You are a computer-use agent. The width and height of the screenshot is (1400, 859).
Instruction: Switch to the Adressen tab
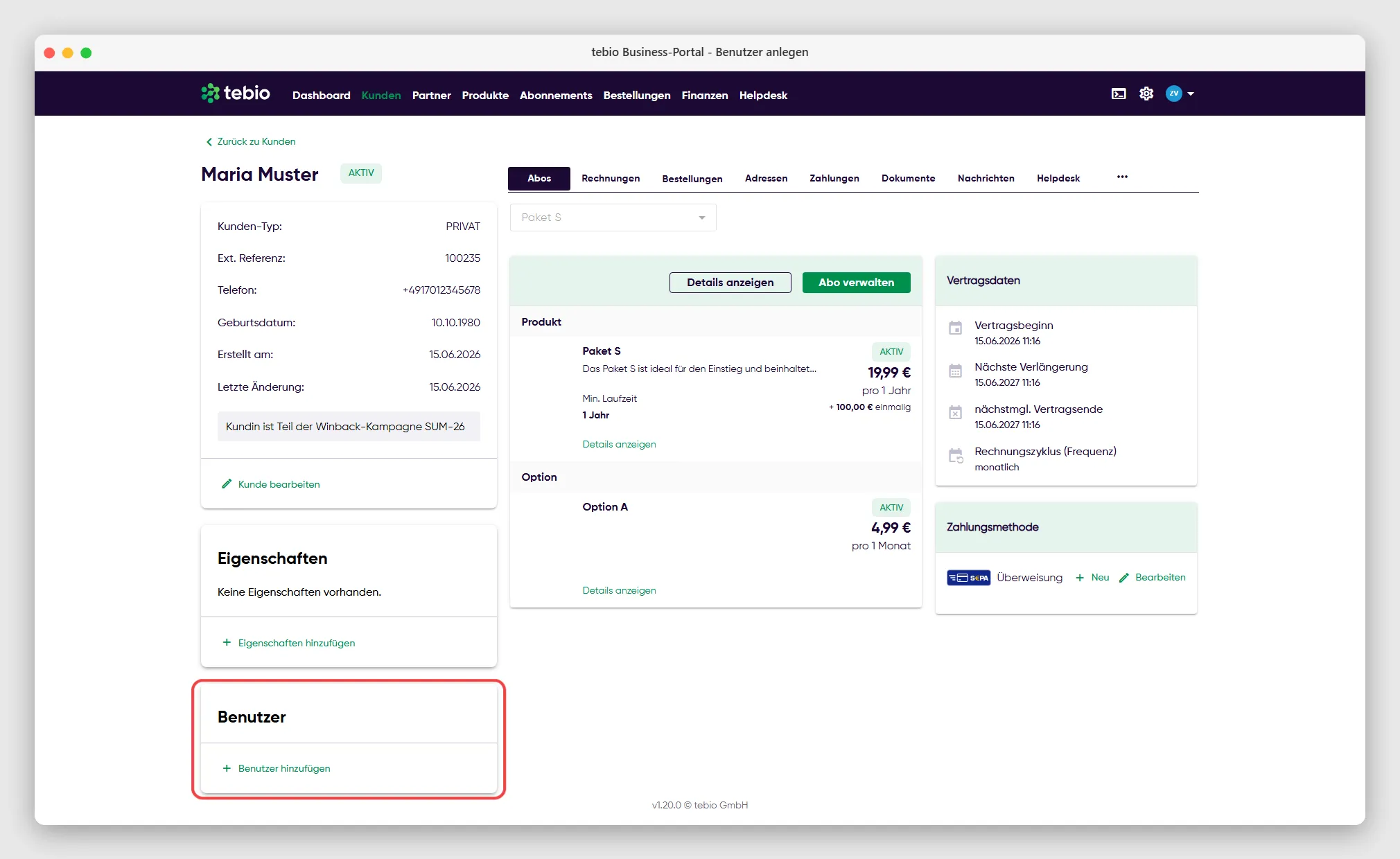(x=766, y=178)
